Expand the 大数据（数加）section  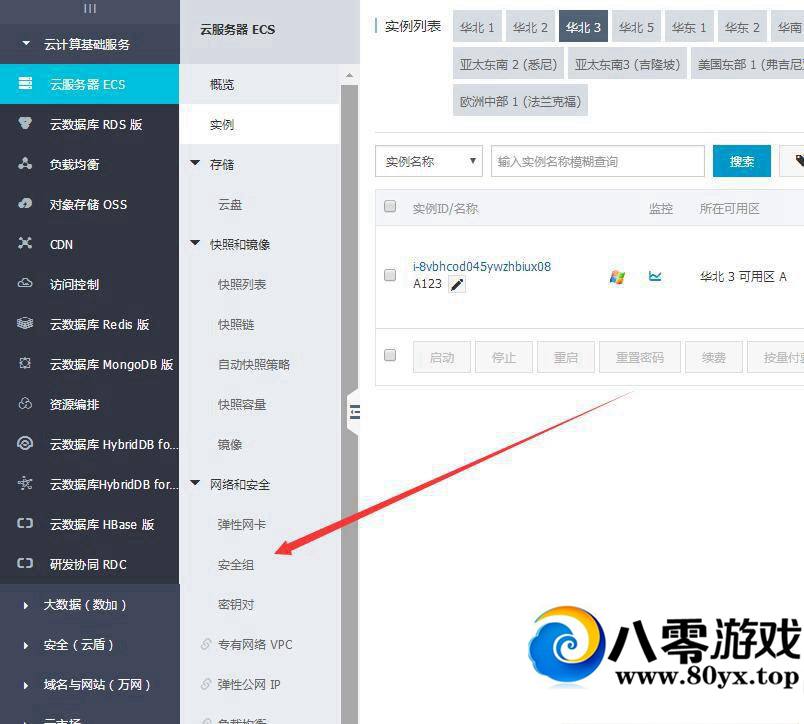[26, 605]
